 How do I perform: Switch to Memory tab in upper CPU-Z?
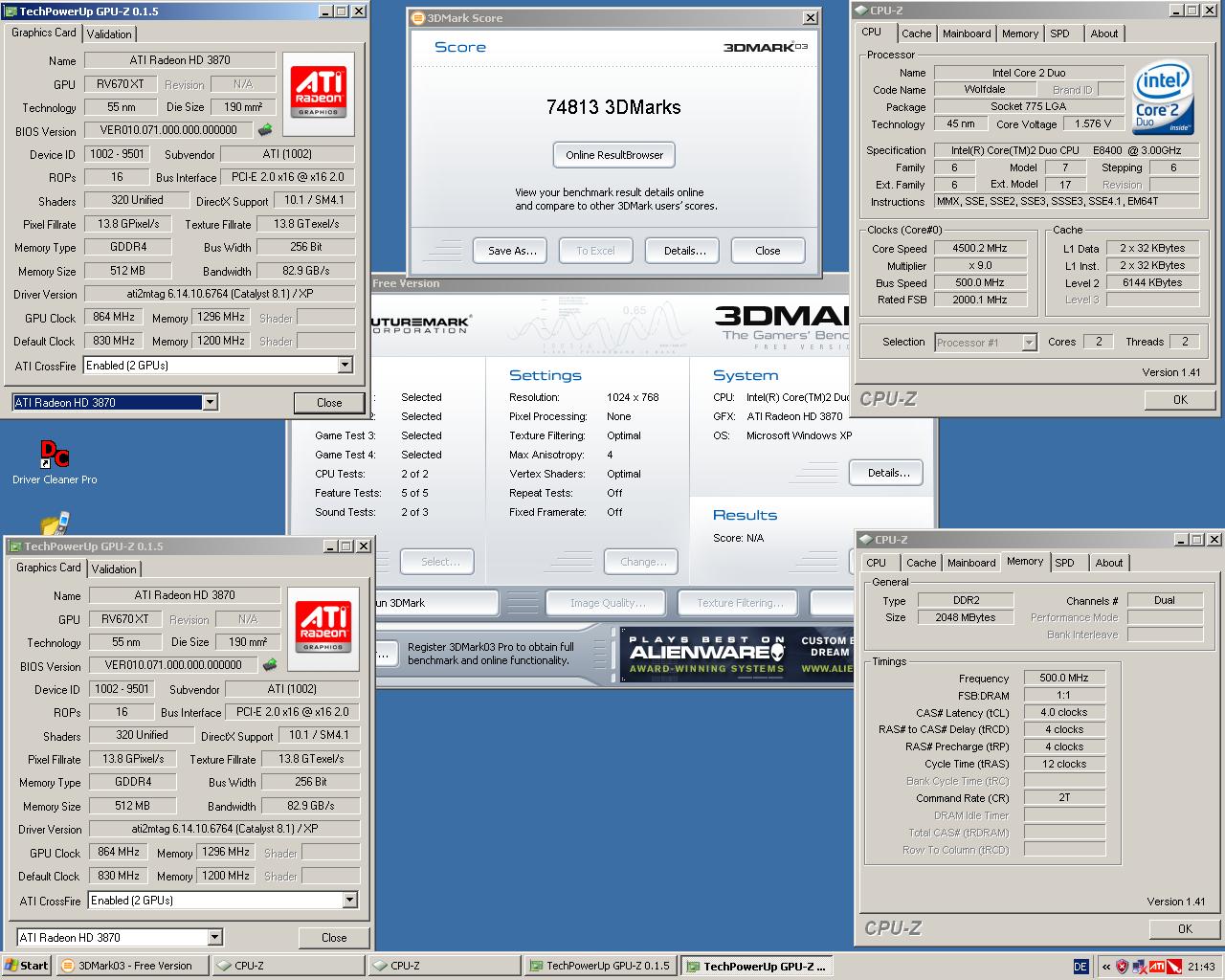pos(1020,33)
